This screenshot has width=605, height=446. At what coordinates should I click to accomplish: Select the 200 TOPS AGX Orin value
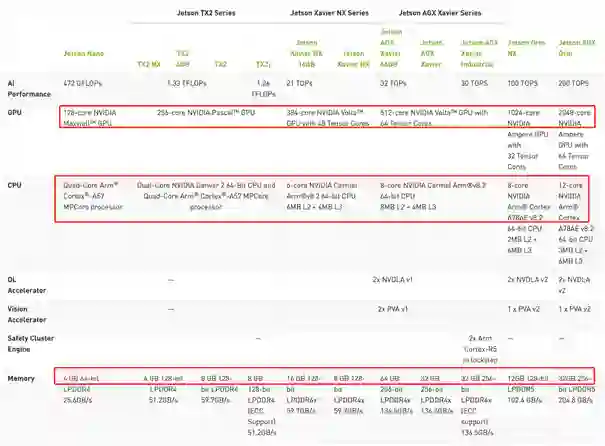(x=573, y=83)
